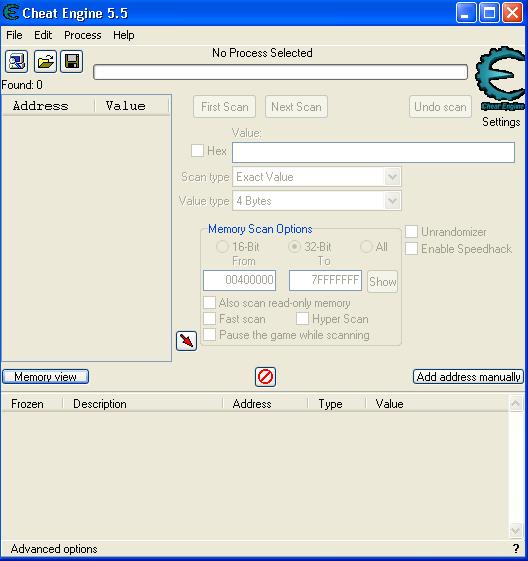Select the All radio button

coord(366,247)
